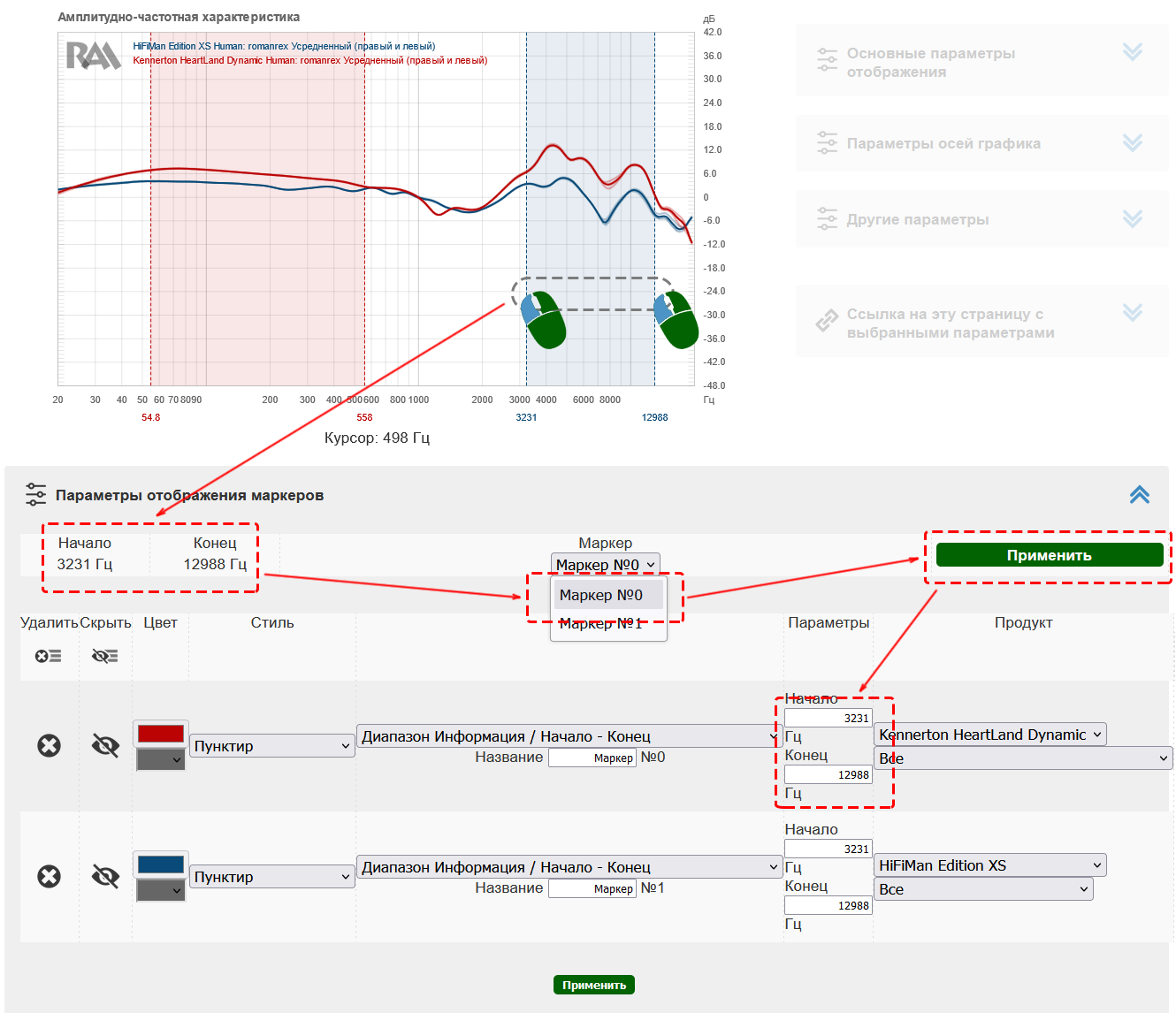The image size is (1176, 1013).
Task: Click the 54.8 marker label below the graph
Action: pyautogui.click(x=151, y=417)
